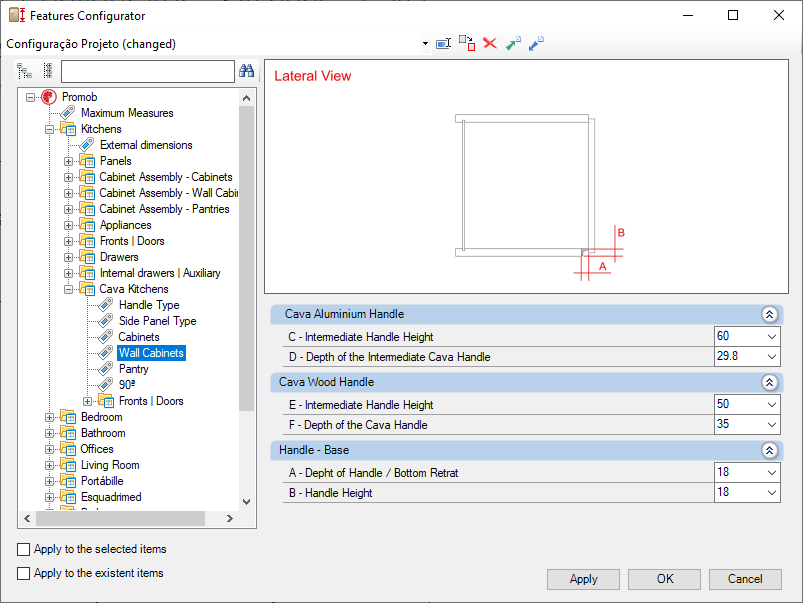
Task: Click the Cava Kitchens folder icon
Action: coord(87,289)
